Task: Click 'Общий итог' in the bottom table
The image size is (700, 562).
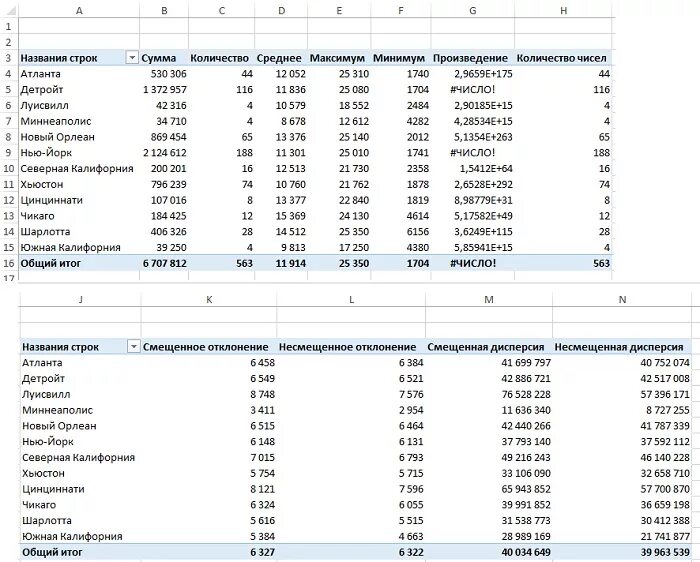Action: coord(52,552)
